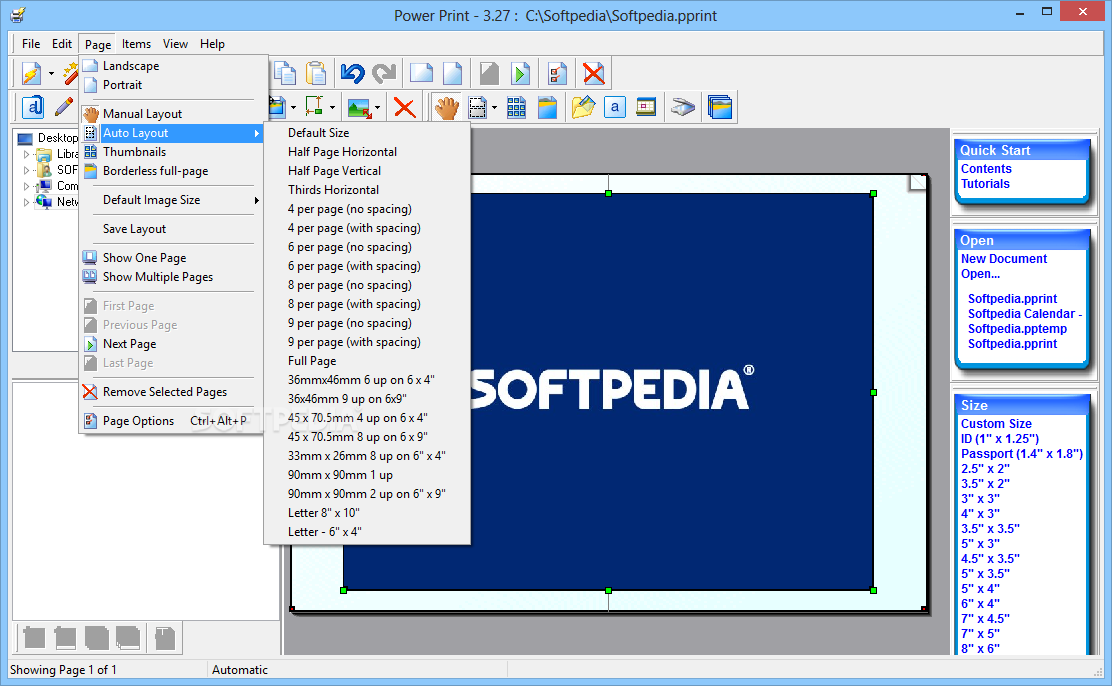Click the gray Redo arrow icon
The width and height of the screenshot is (1112, 686).
[x=384, y=73]
